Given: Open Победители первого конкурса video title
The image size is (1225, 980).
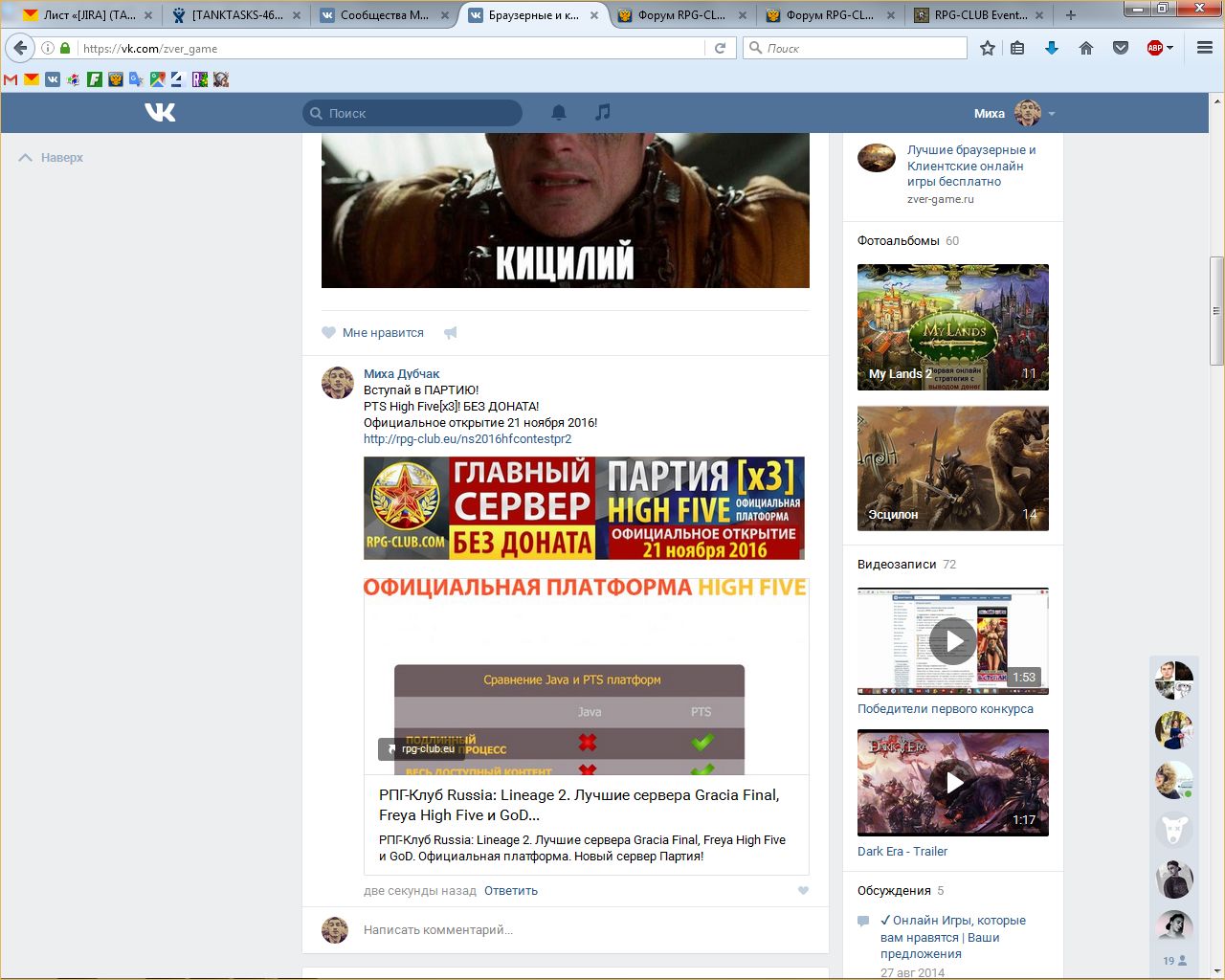Looking at the screenshot, I should (946, 709).
